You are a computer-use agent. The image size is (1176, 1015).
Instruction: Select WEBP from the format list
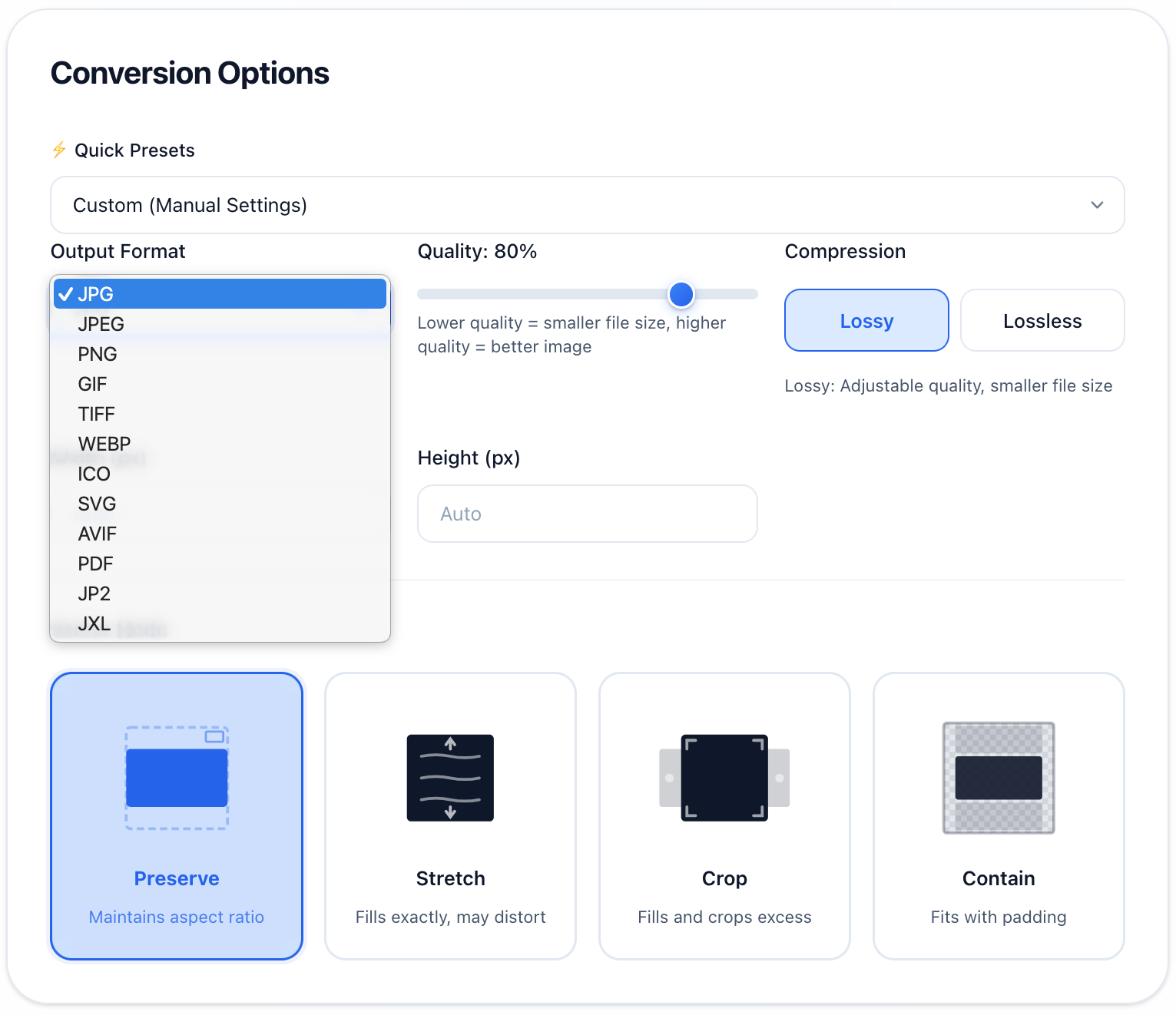104,444
